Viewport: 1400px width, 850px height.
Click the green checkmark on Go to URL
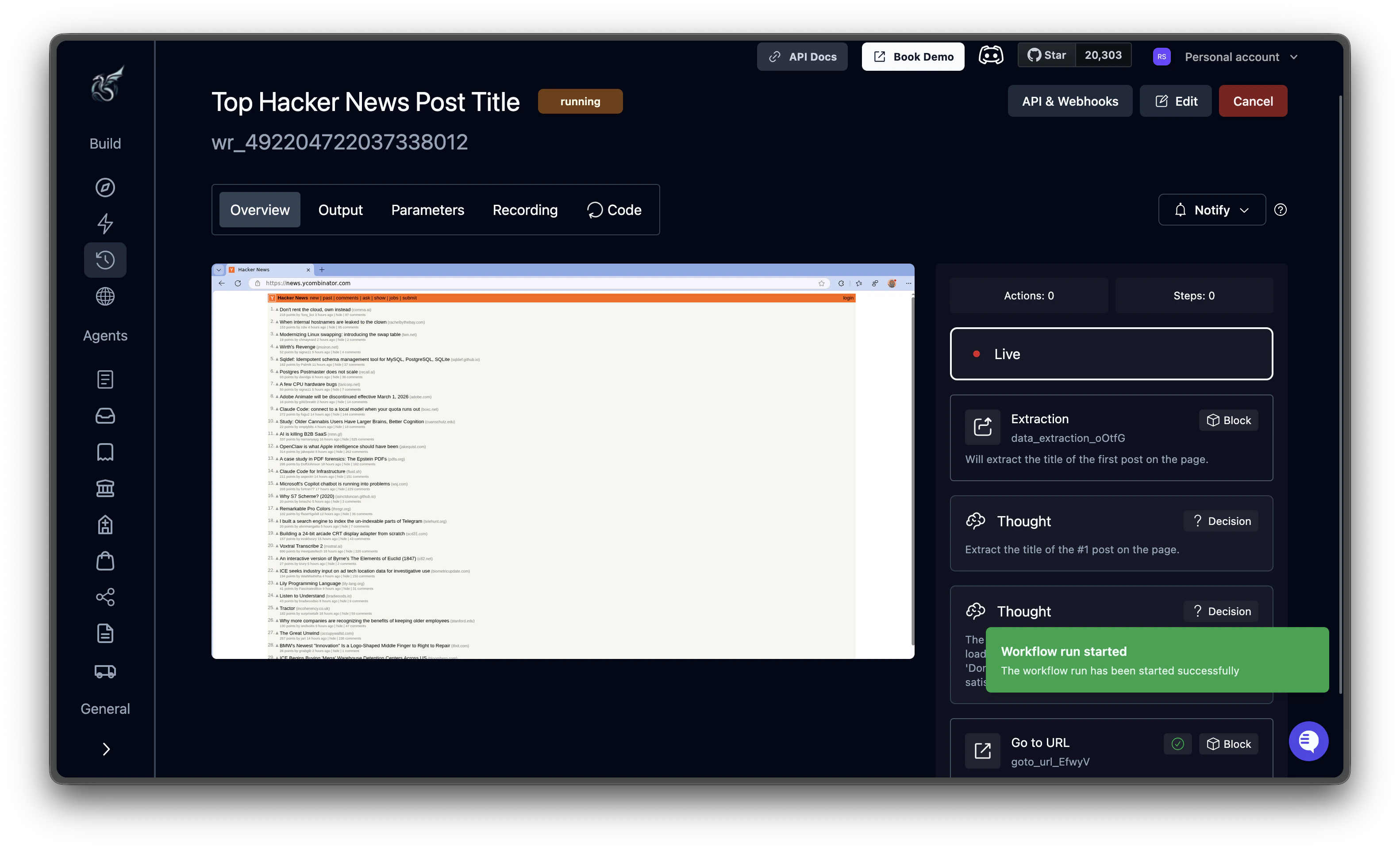[x=1178, y=744]
